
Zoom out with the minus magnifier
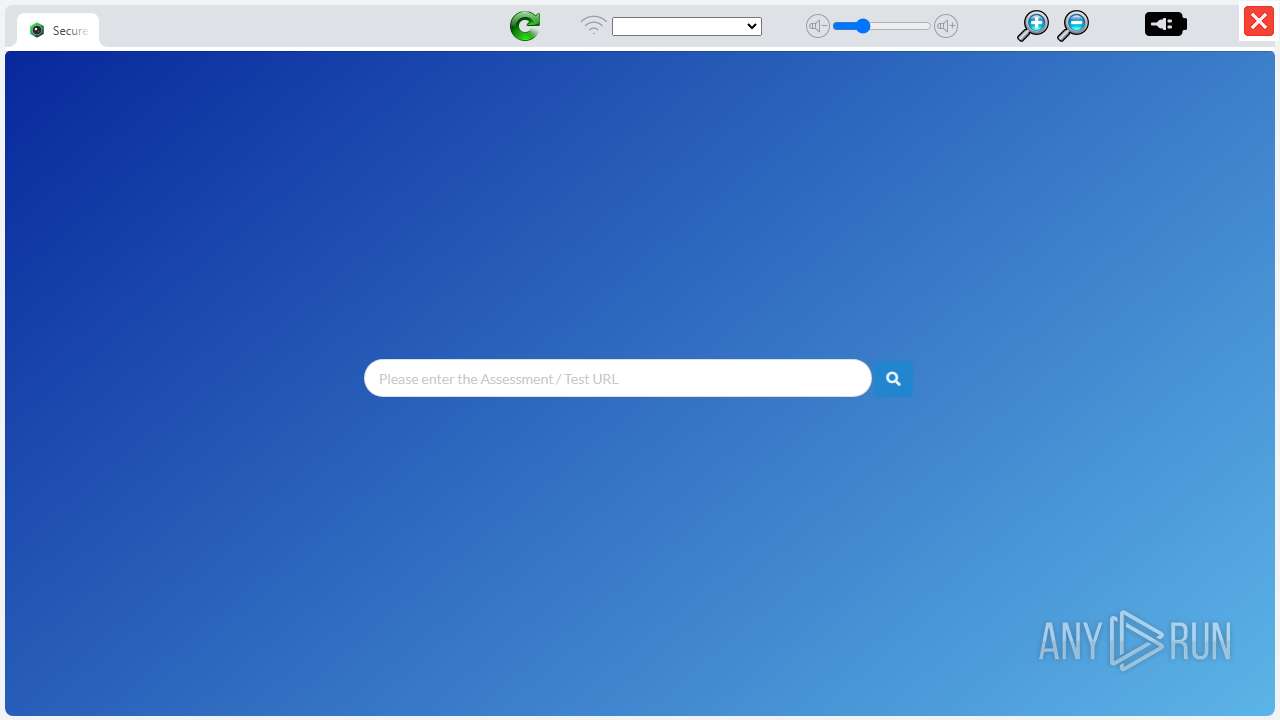pos(1073,26)
